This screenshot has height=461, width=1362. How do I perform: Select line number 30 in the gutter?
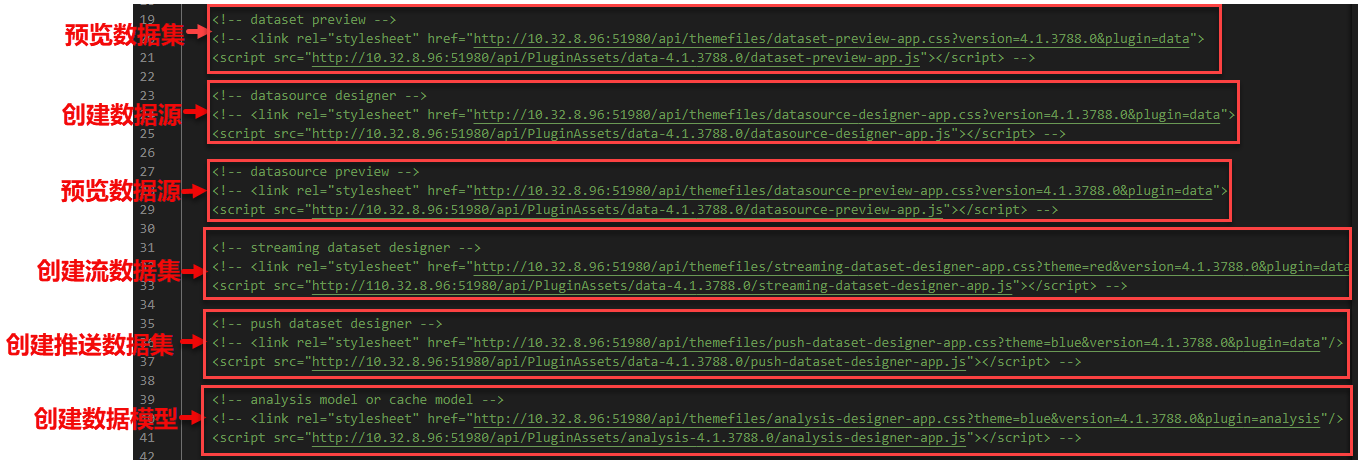[147, 229]
